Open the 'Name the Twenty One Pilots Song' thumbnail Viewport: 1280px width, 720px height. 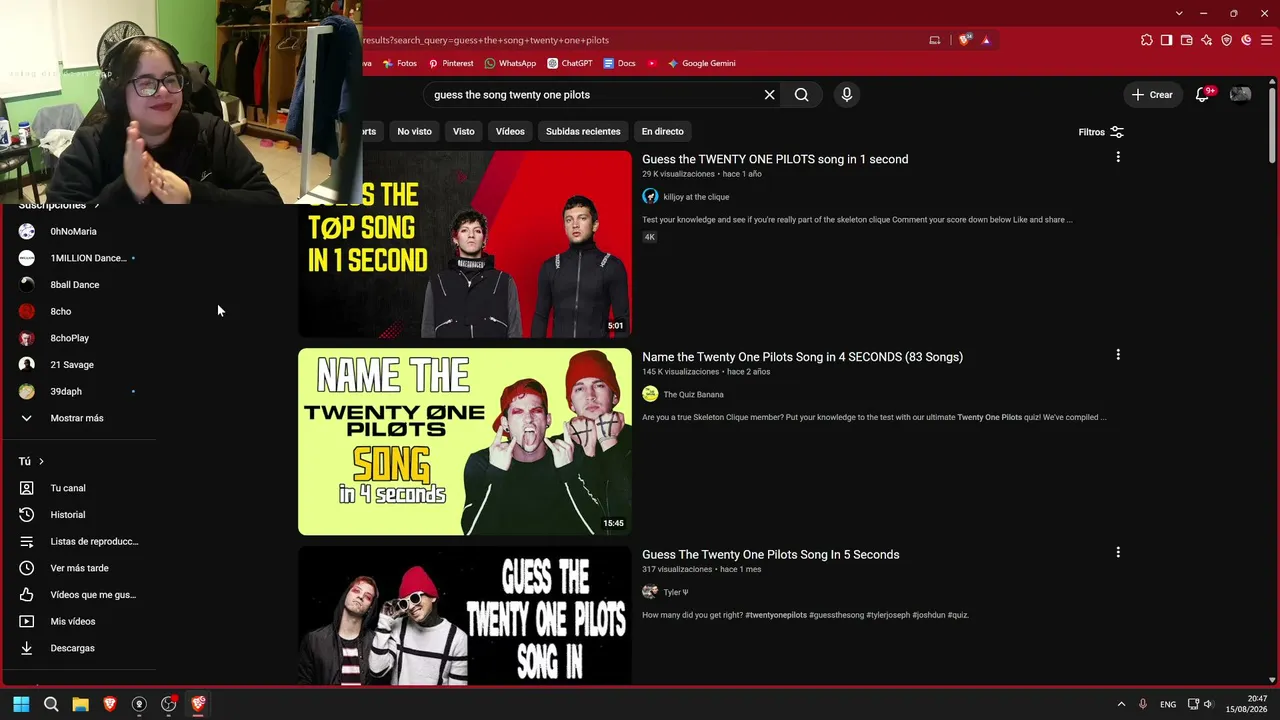465,442
